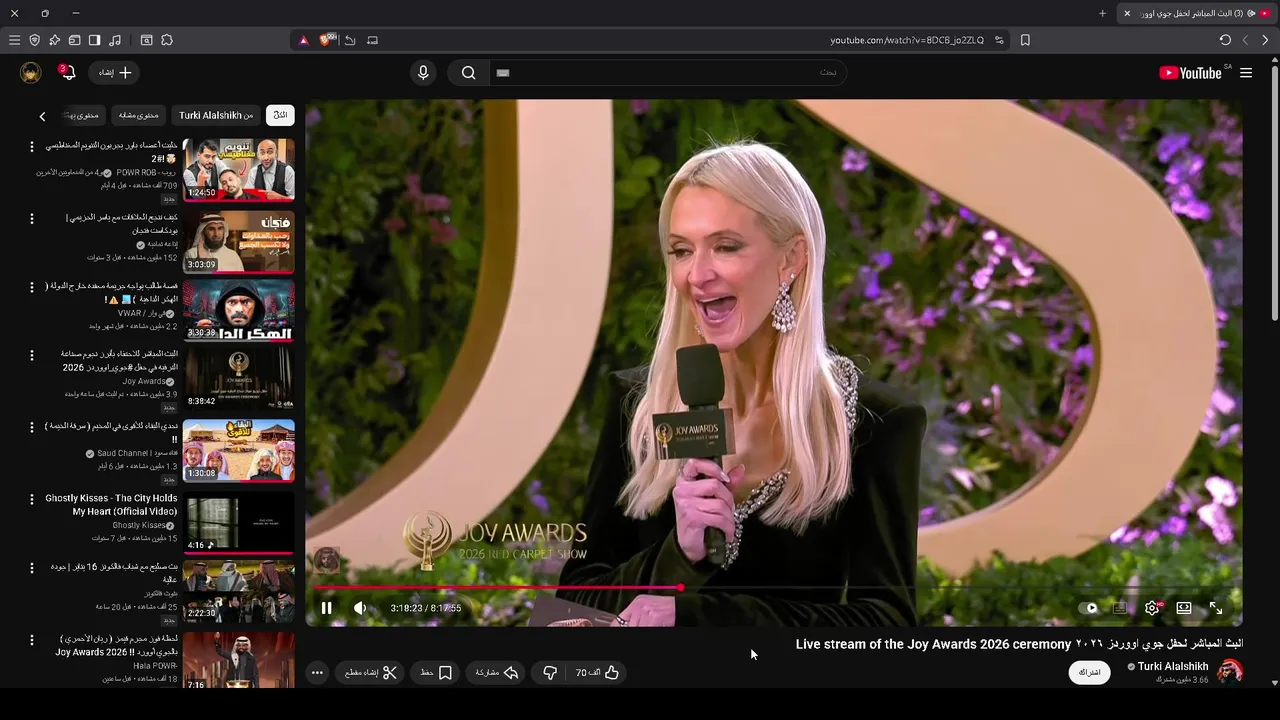Open the Create (+) button
Image resolution: width=1280 pixels, height=720 pixels.
115,73
